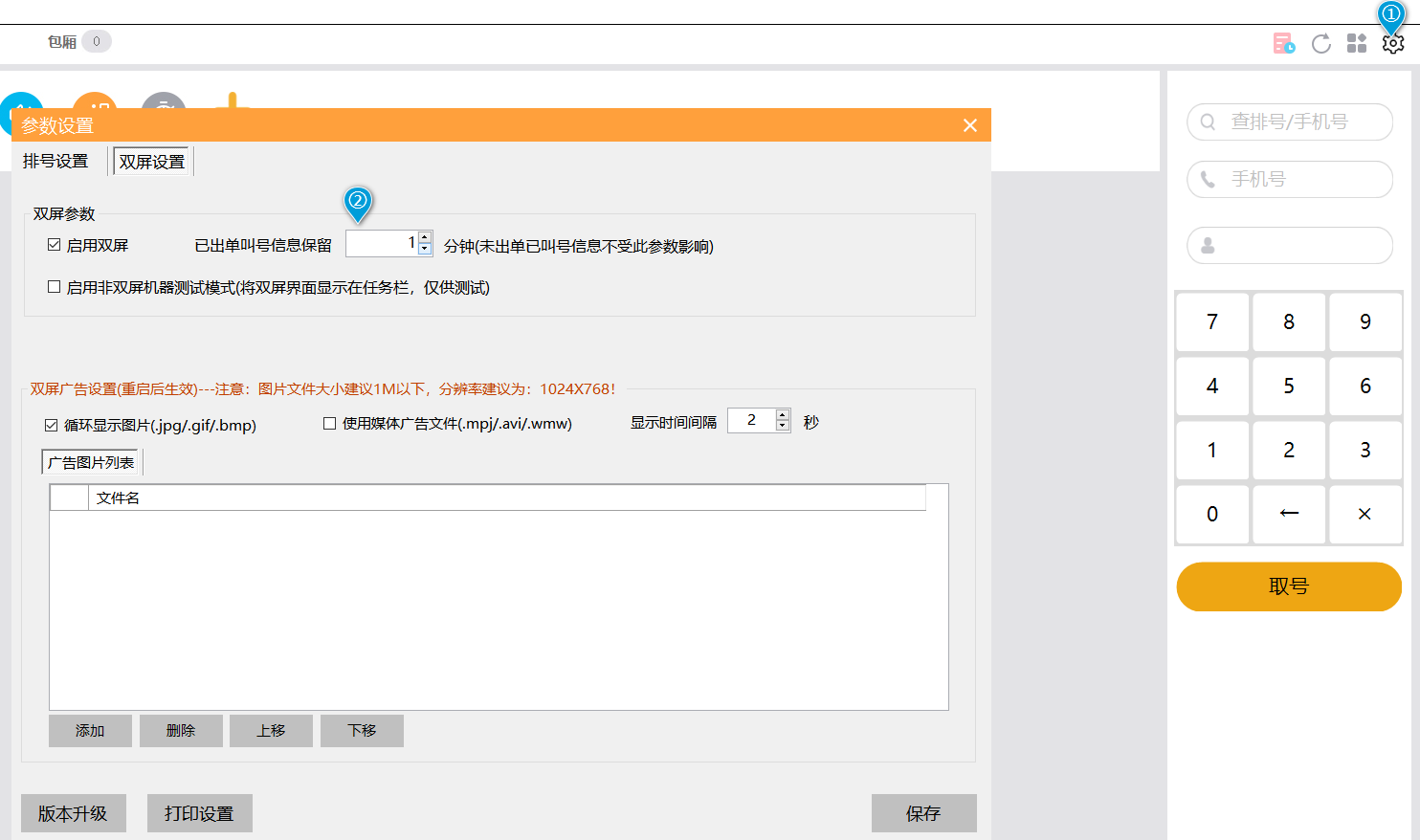Click the refresh arrow icon
The width and height of the screenshot is (1420, 840).
(x=1320, y=44)
